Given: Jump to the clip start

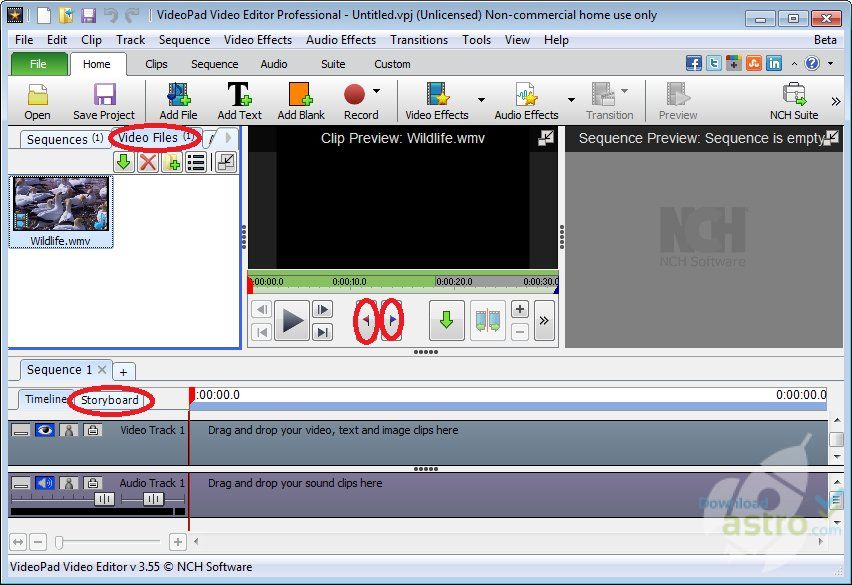Looking at the screenshot, I should [262, 332].
